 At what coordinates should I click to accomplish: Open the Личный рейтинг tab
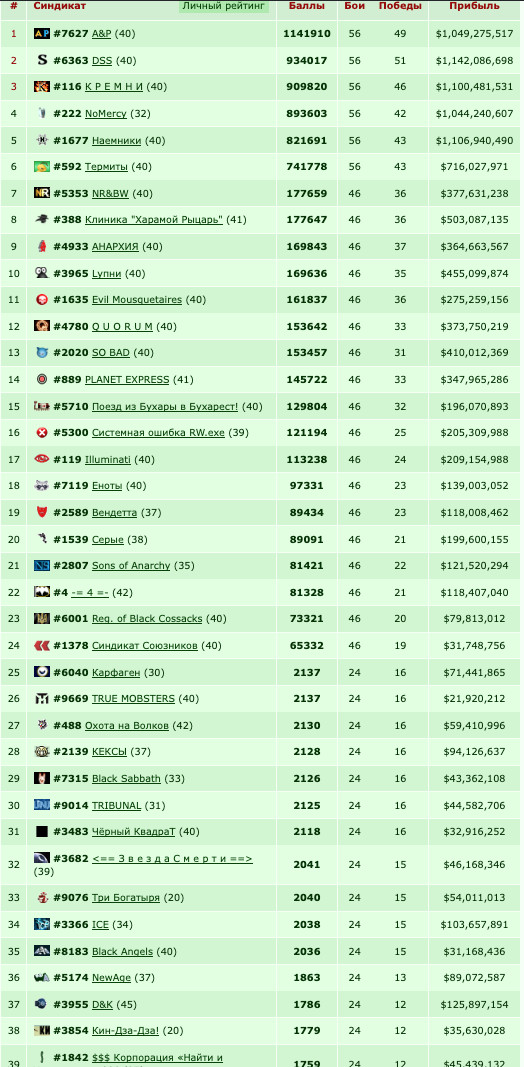[224, 6]
